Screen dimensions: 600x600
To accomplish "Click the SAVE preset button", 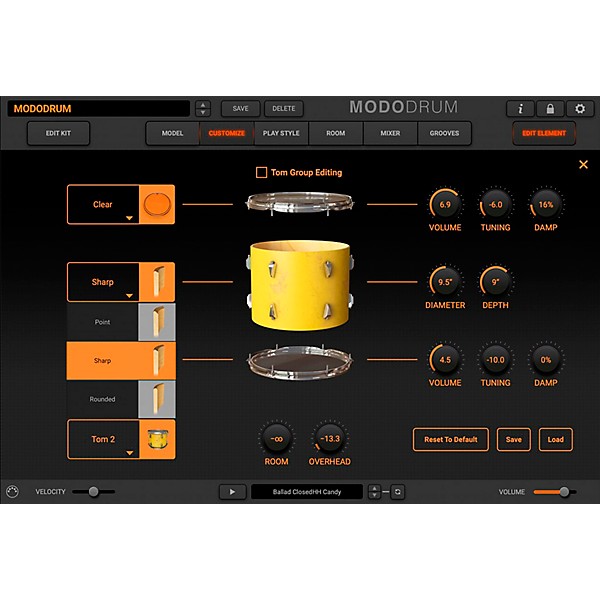I will [x=240, y=109].
